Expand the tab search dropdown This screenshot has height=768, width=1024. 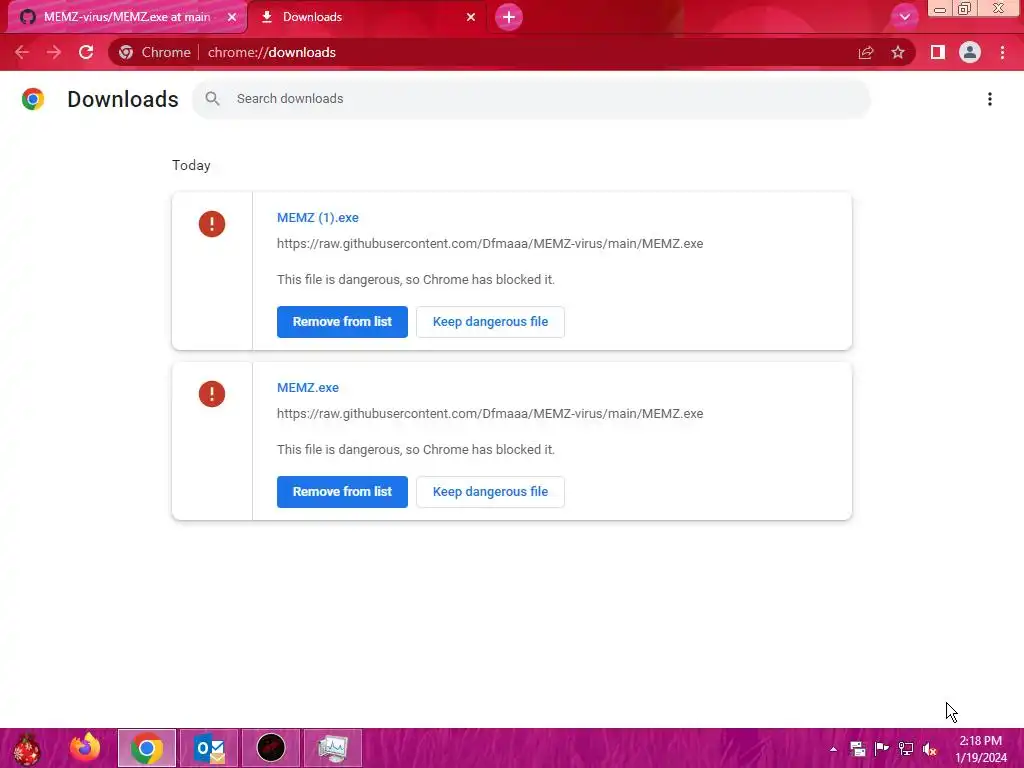tap(904, 17)
